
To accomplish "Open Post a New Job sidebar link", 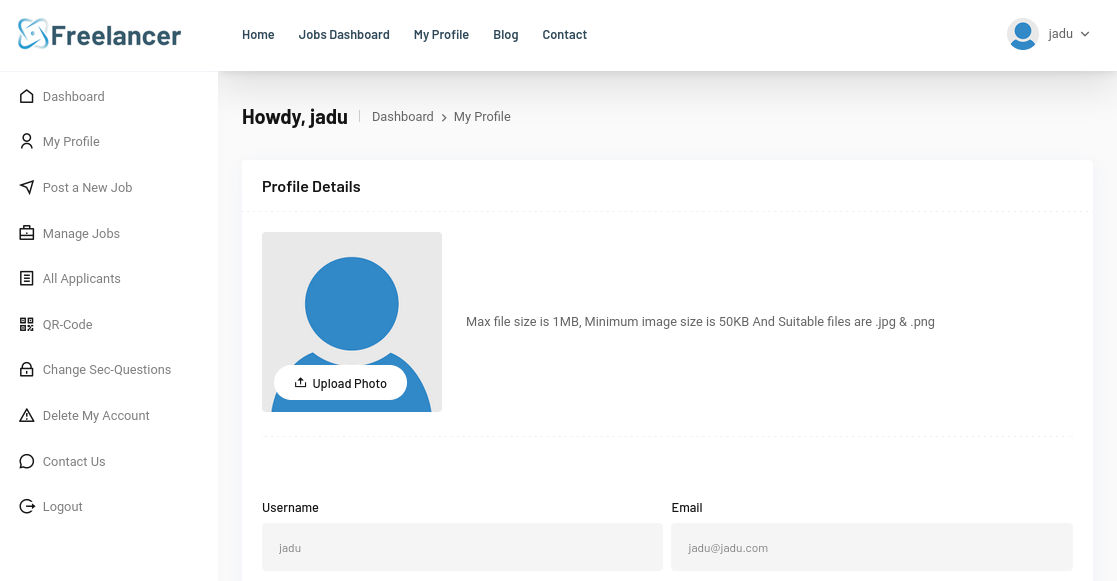I will [x=88, y=188].
